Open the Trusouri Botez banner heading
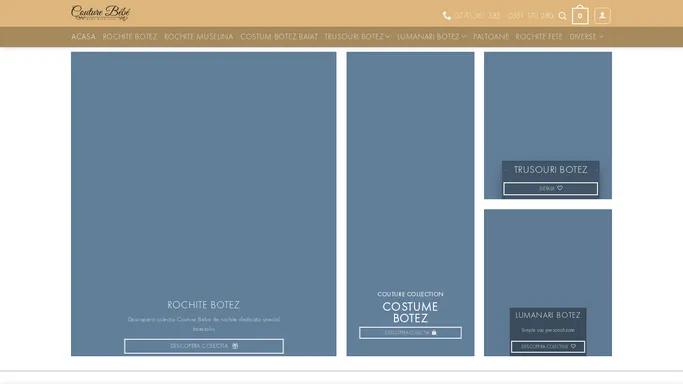683x384 pixels. [x=551, y=170]
